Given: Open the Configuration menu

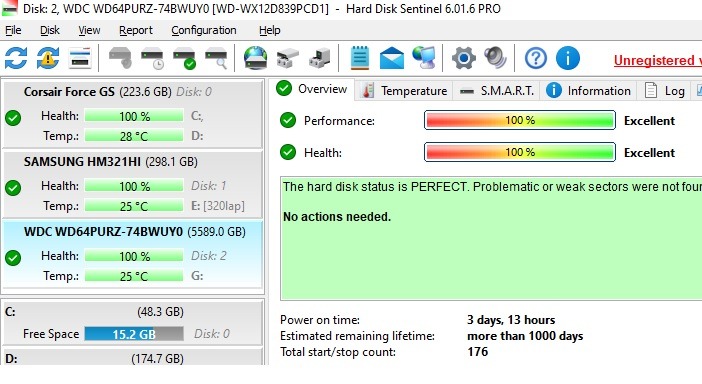Looking at the screenshot, I should [x=204, y=30].
